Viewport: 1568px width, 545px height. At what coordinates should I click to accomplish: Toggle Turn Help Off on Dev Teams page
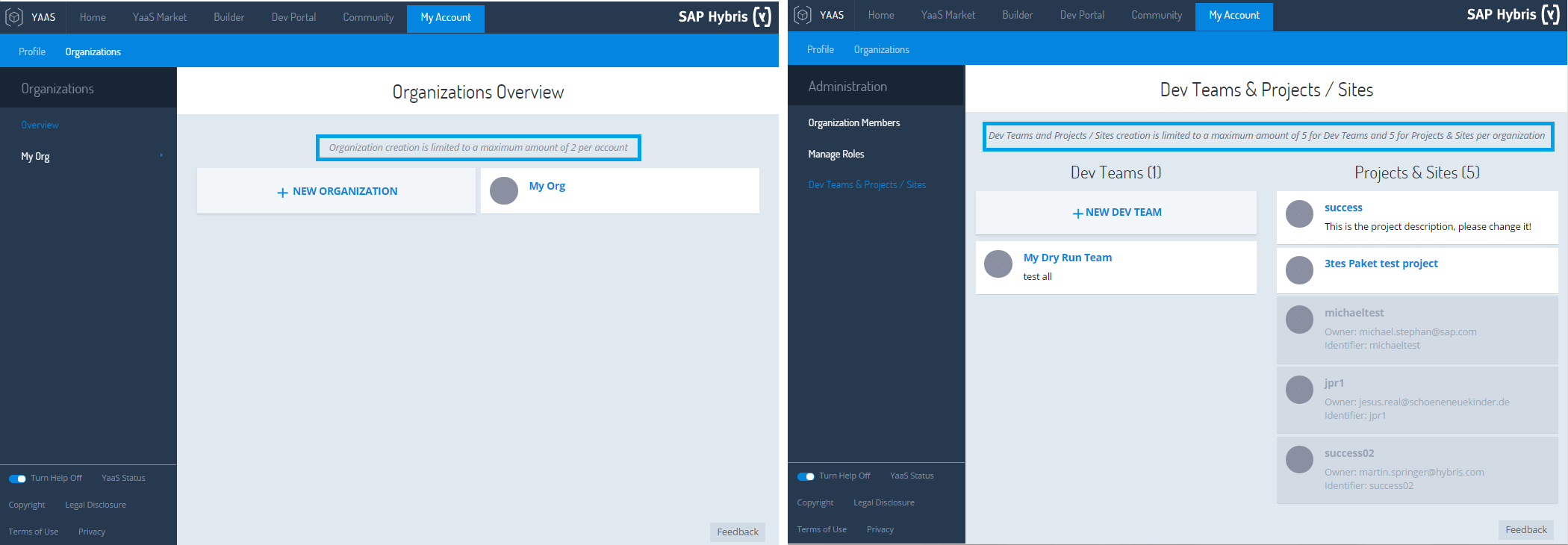[806, 476]
